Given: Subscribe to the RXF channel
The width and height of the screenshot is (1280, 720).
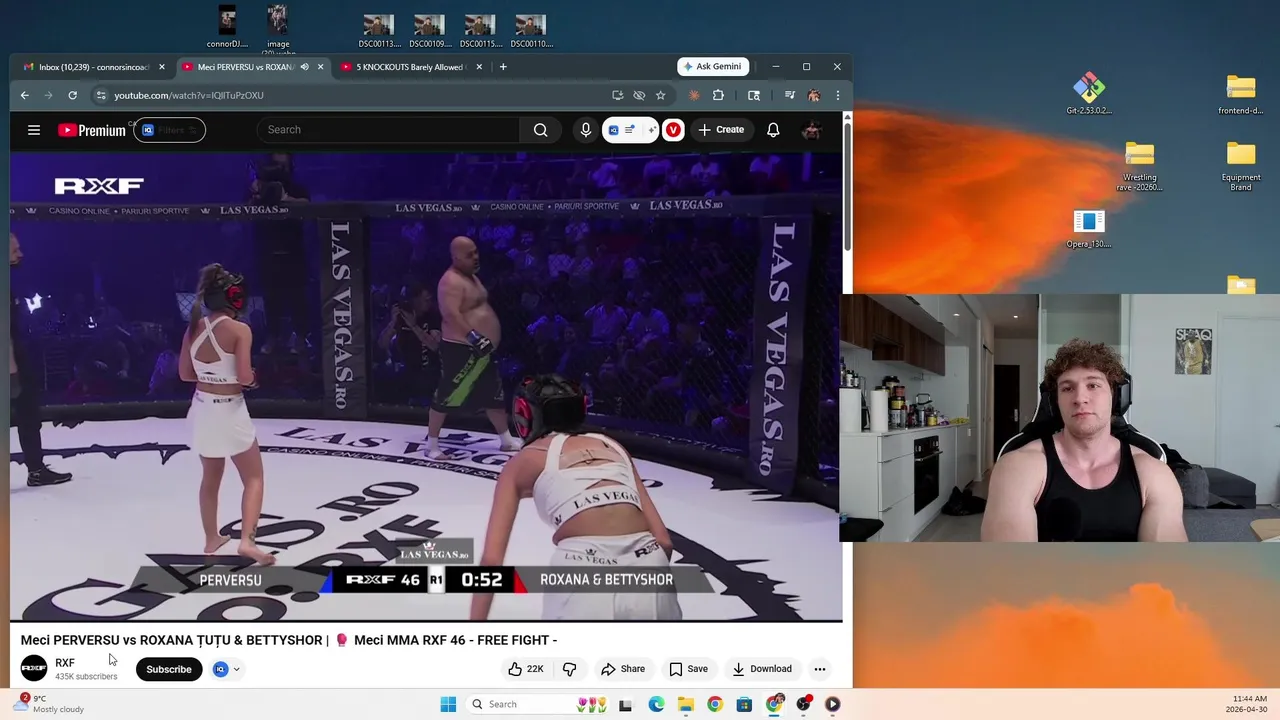Looking at the screenshot, I should tap(169, 669).
